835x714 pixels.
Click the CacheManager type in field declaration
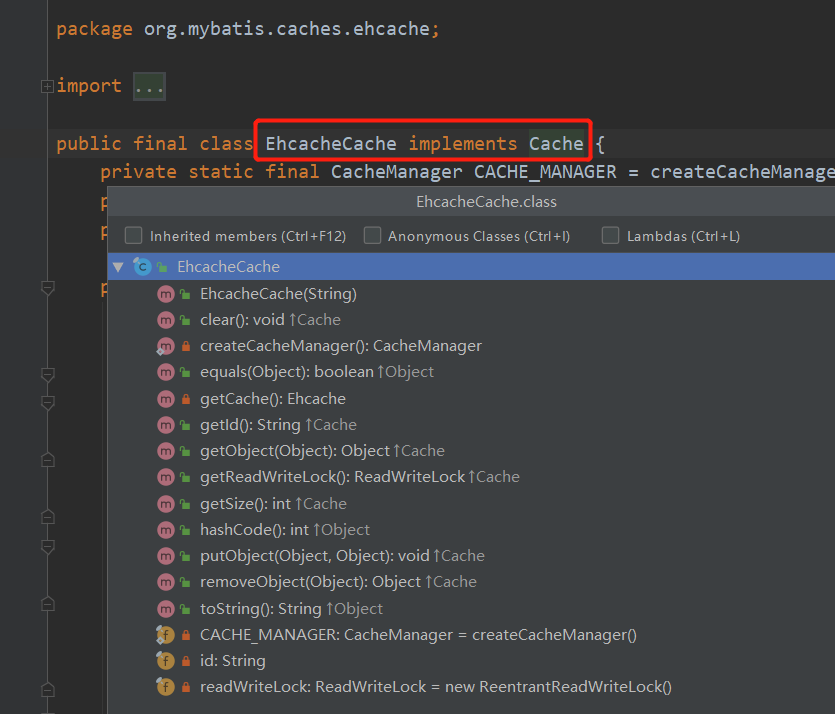(396, 171)
